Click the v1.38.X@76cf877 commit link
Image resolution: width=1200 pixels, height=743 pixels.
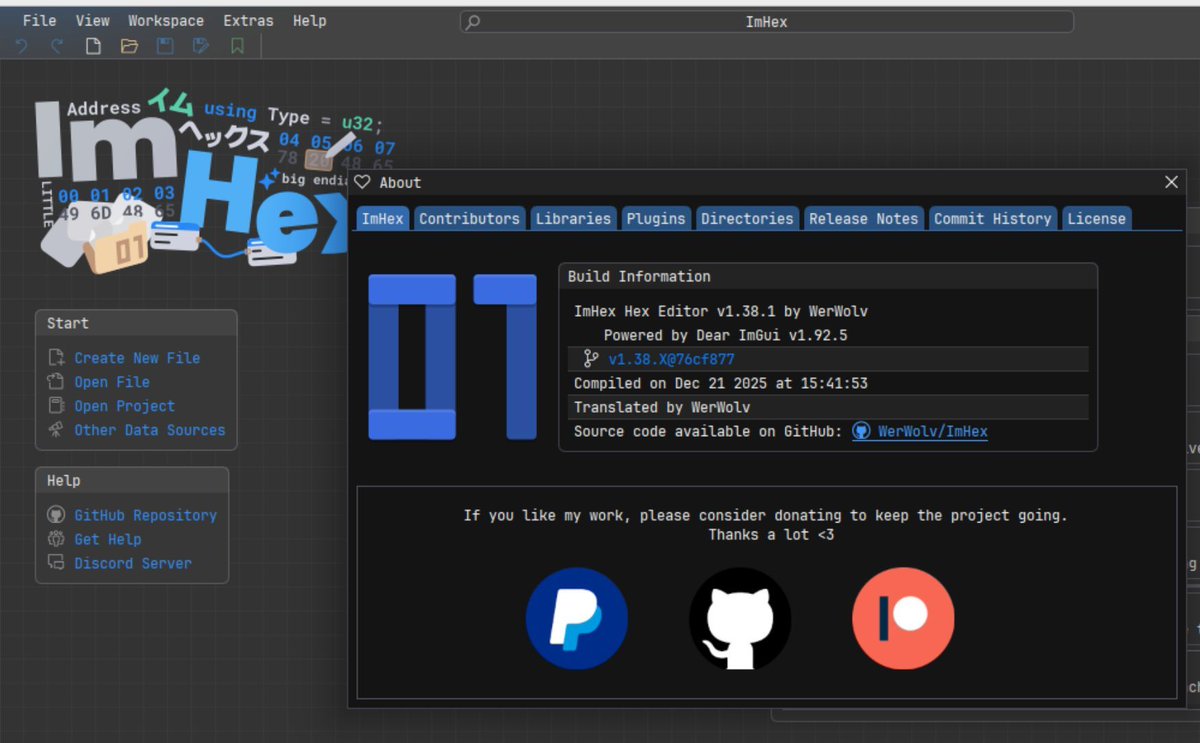point(671,359)
